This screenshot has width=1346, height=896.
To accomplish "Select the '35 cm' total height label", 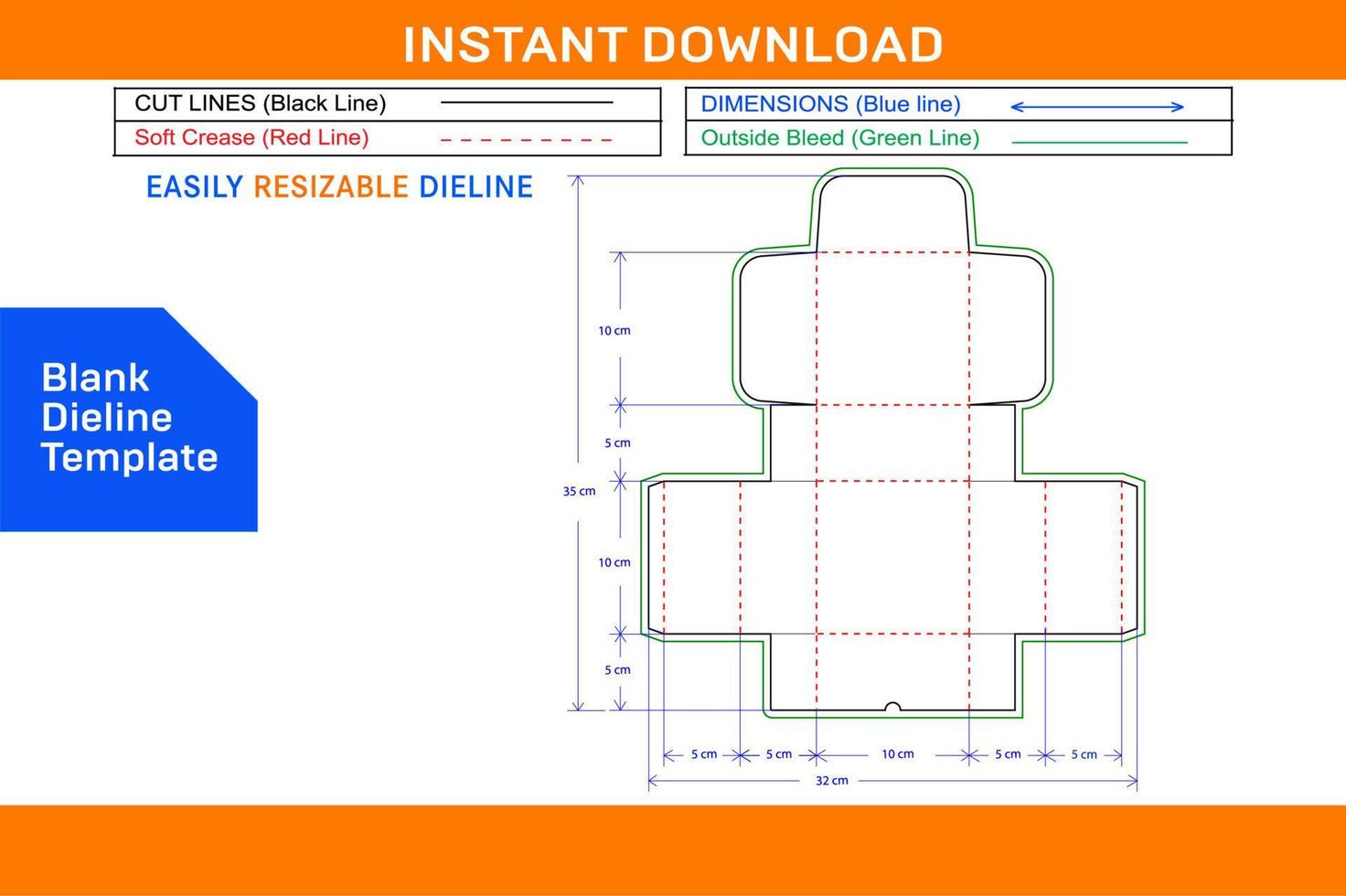I will [x=579, y=491].
